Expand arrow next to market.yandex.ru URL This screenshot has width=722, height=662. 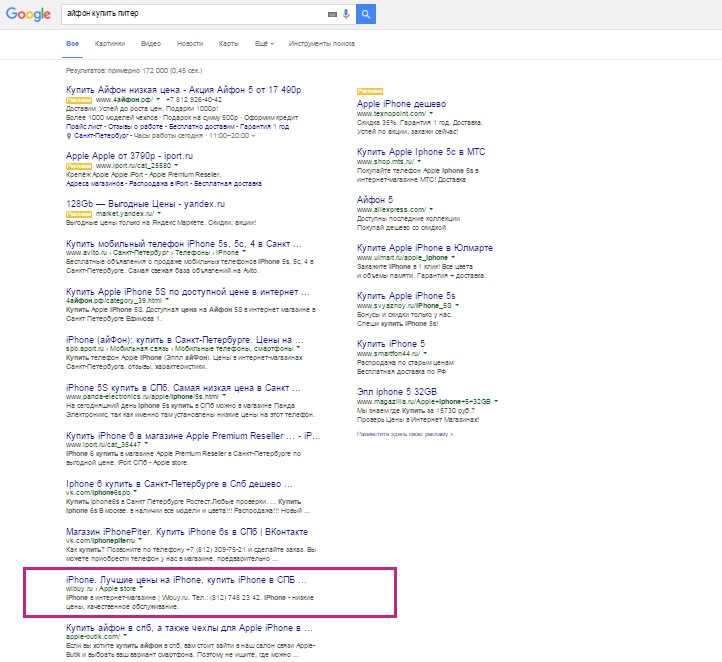pyautogui.click(x=159, y=214)
